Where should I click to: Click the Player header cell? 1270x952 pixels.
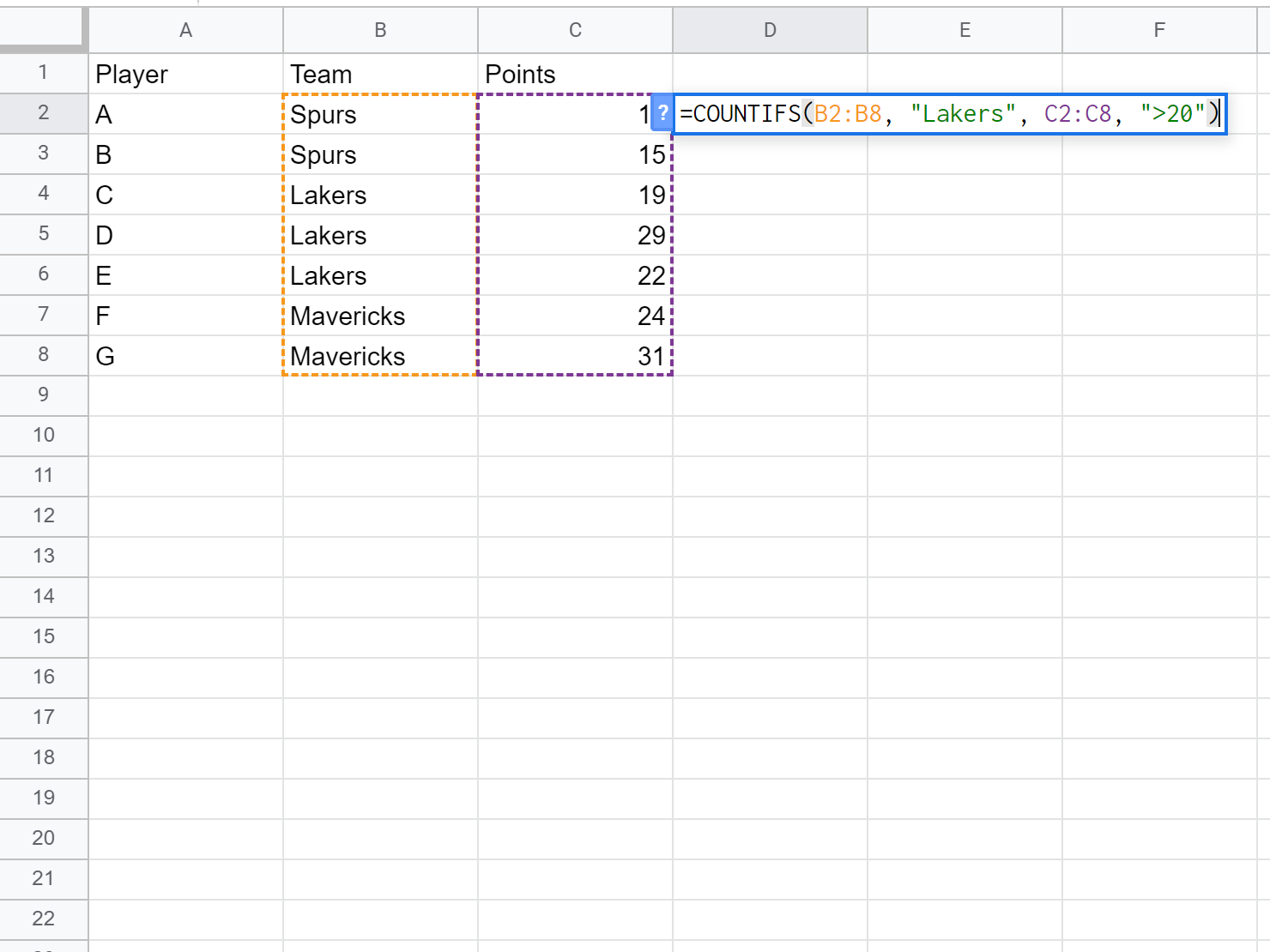pyautogui.click(x=185, y=73)
